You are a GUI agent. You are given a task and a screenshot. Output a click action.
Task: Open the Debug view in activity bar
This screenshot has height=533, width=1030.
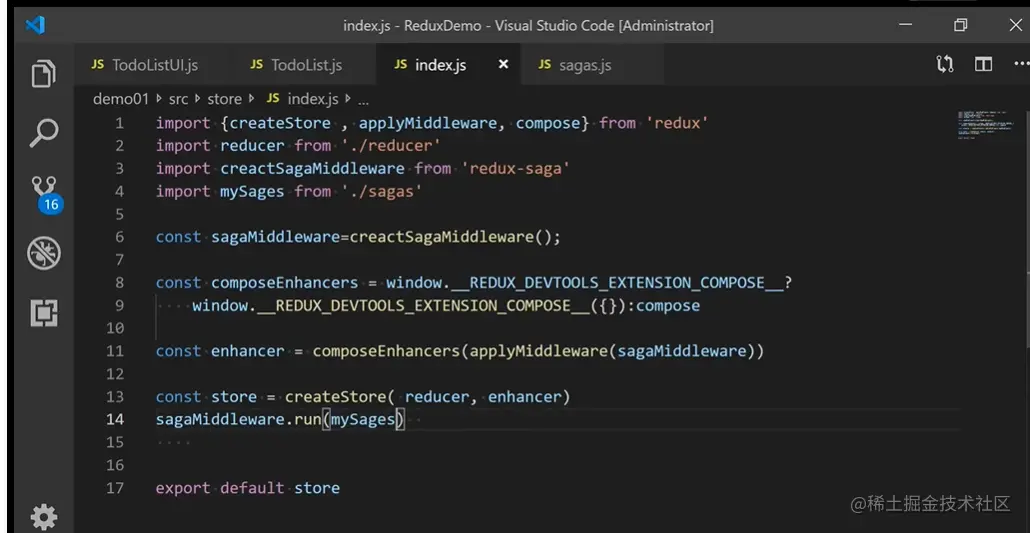coord(44,253)
